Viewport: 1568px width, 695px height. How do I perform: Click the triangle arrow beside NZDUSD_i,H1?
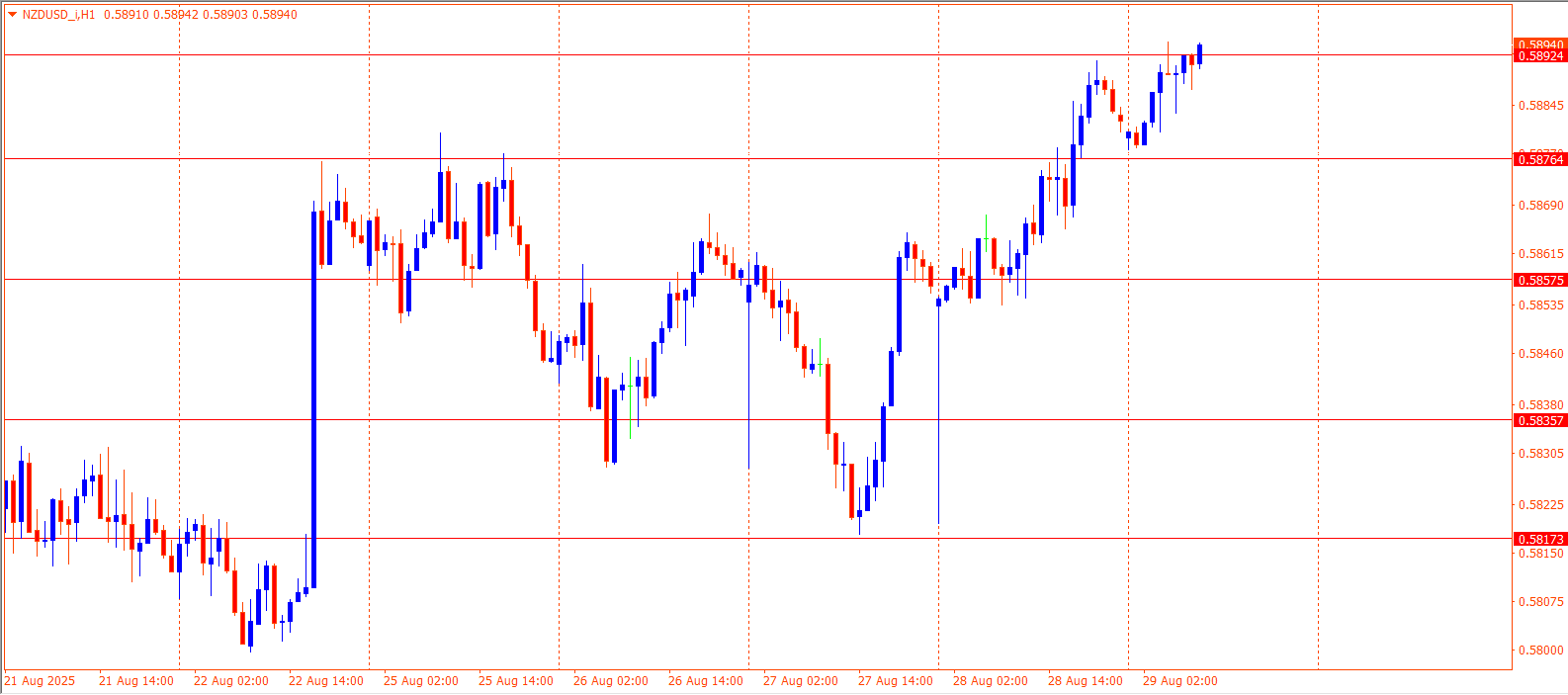pyautogui.click(x=12, y=15)
